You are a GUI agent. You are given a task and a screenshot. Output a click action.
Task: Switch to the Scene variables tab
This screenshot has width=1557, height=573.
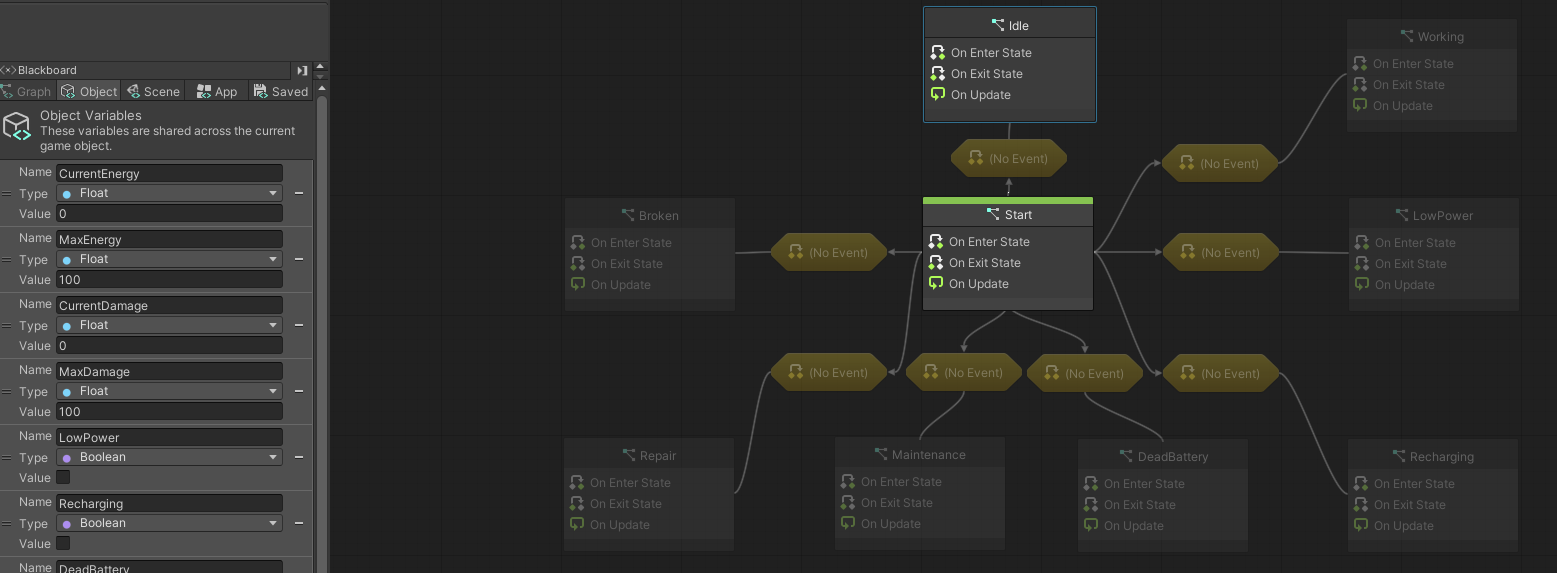(153, 91)
